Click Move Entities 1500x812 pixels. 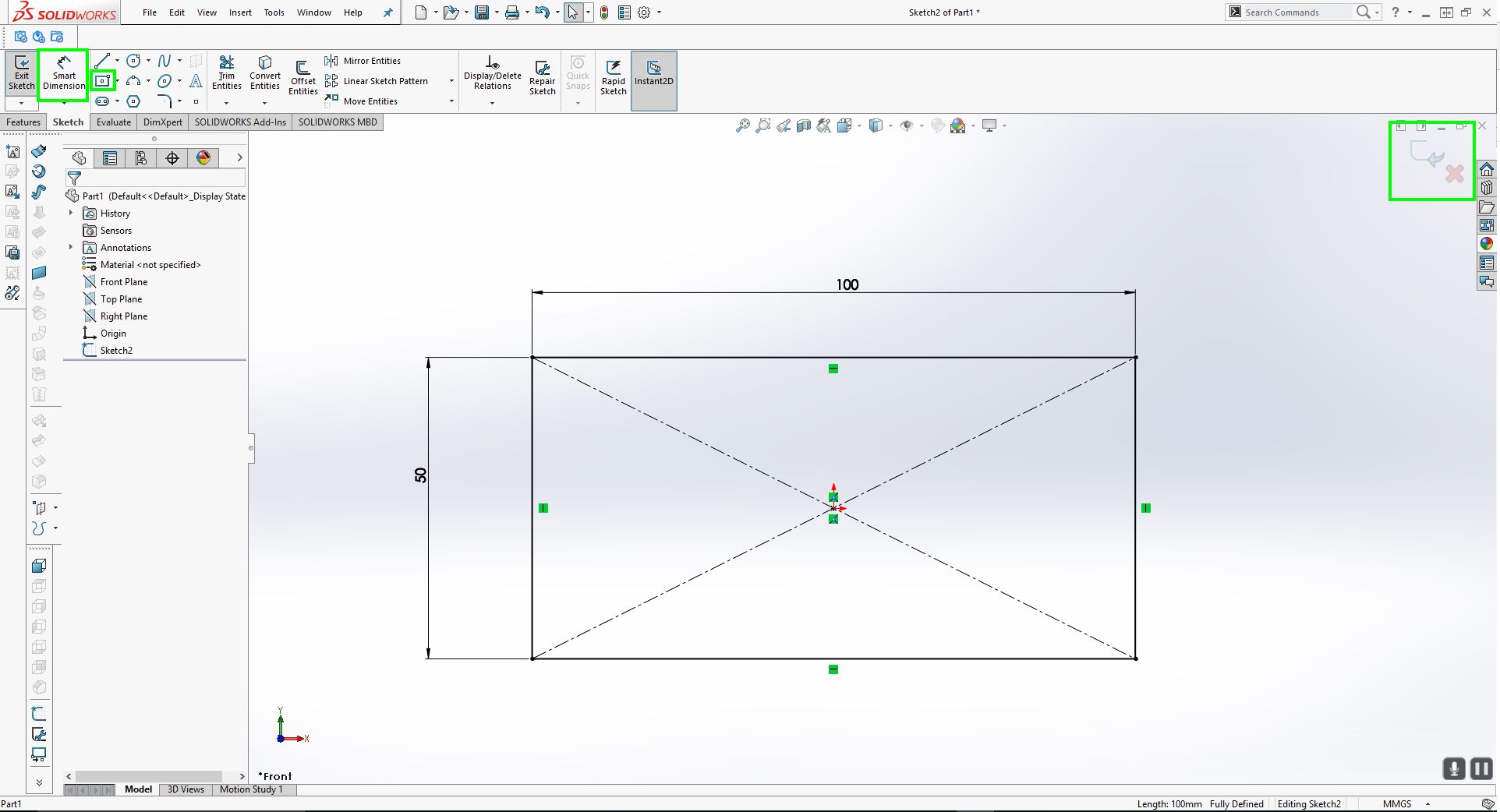click(361, 101)
